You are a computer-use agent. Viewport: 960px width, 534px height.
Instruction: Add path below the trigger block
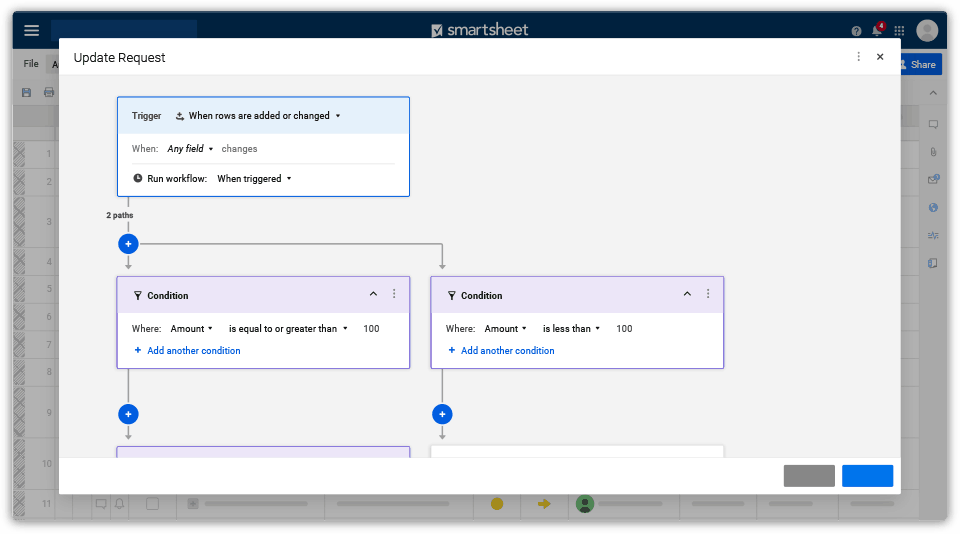pos(128,244)
